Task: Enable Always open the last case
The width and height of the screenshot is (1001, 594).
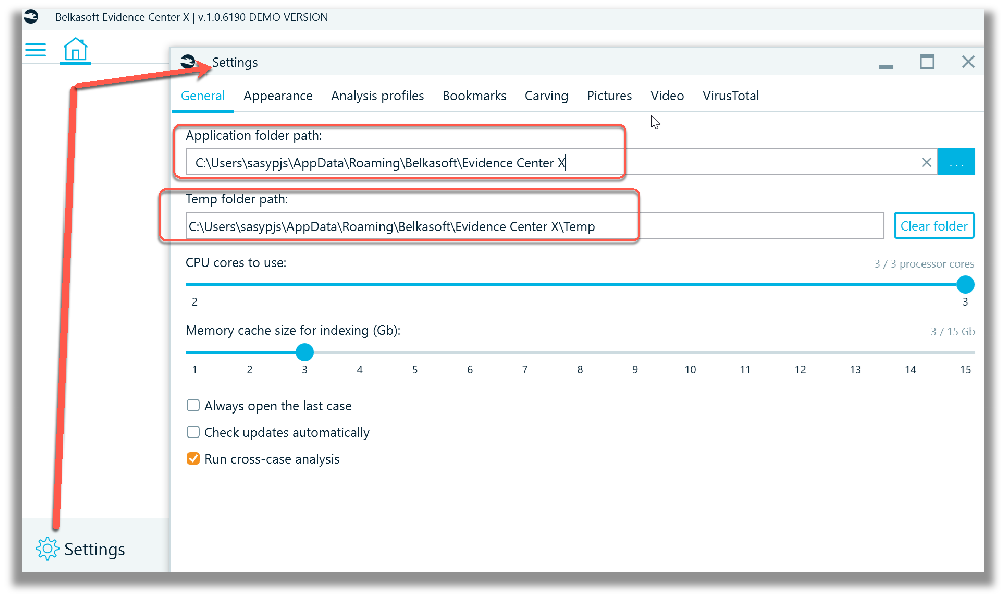Action: 193,405
